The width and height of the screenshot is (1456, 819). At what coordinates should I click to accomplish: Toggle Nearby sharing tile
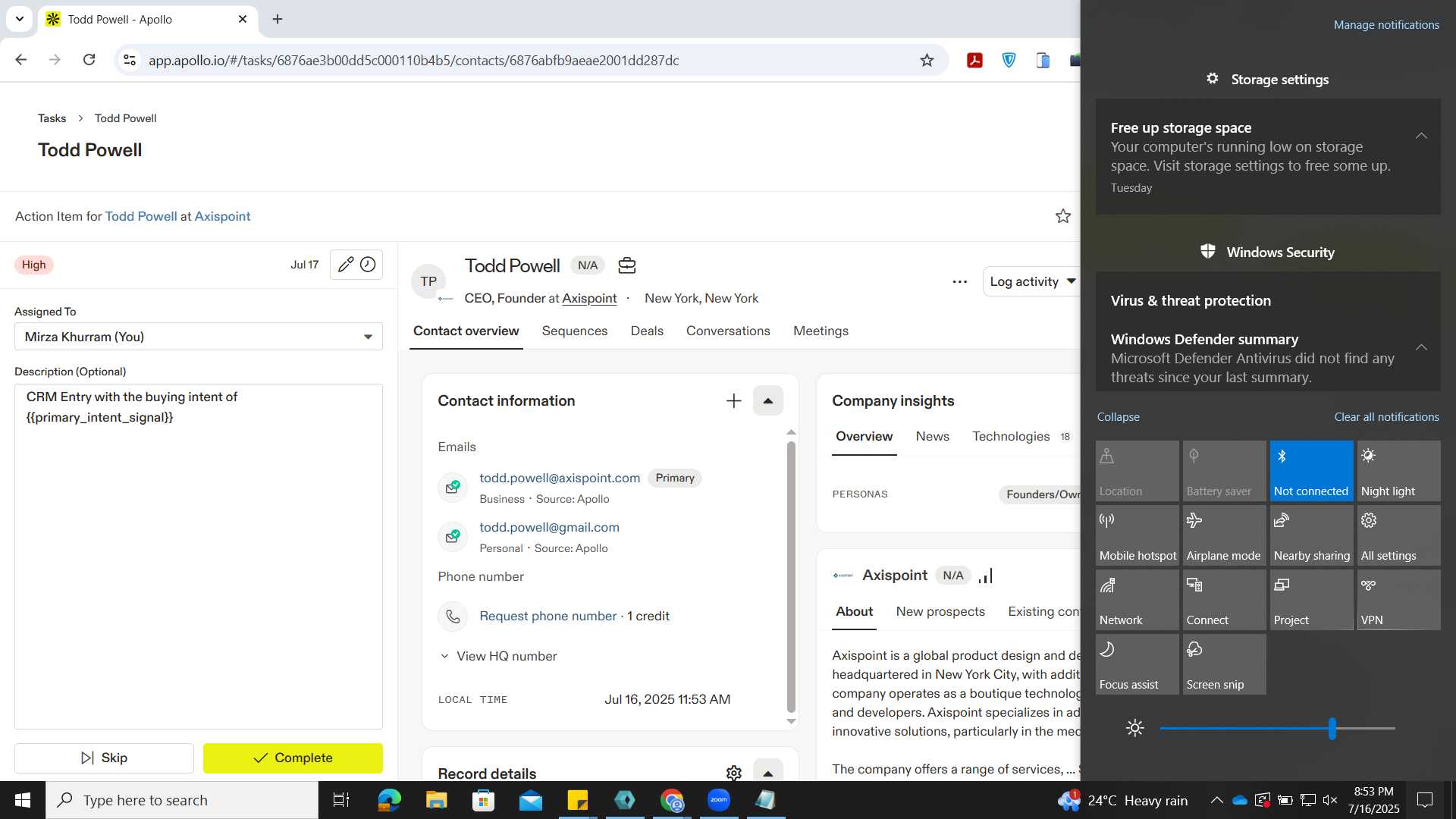coord(1311,535)
